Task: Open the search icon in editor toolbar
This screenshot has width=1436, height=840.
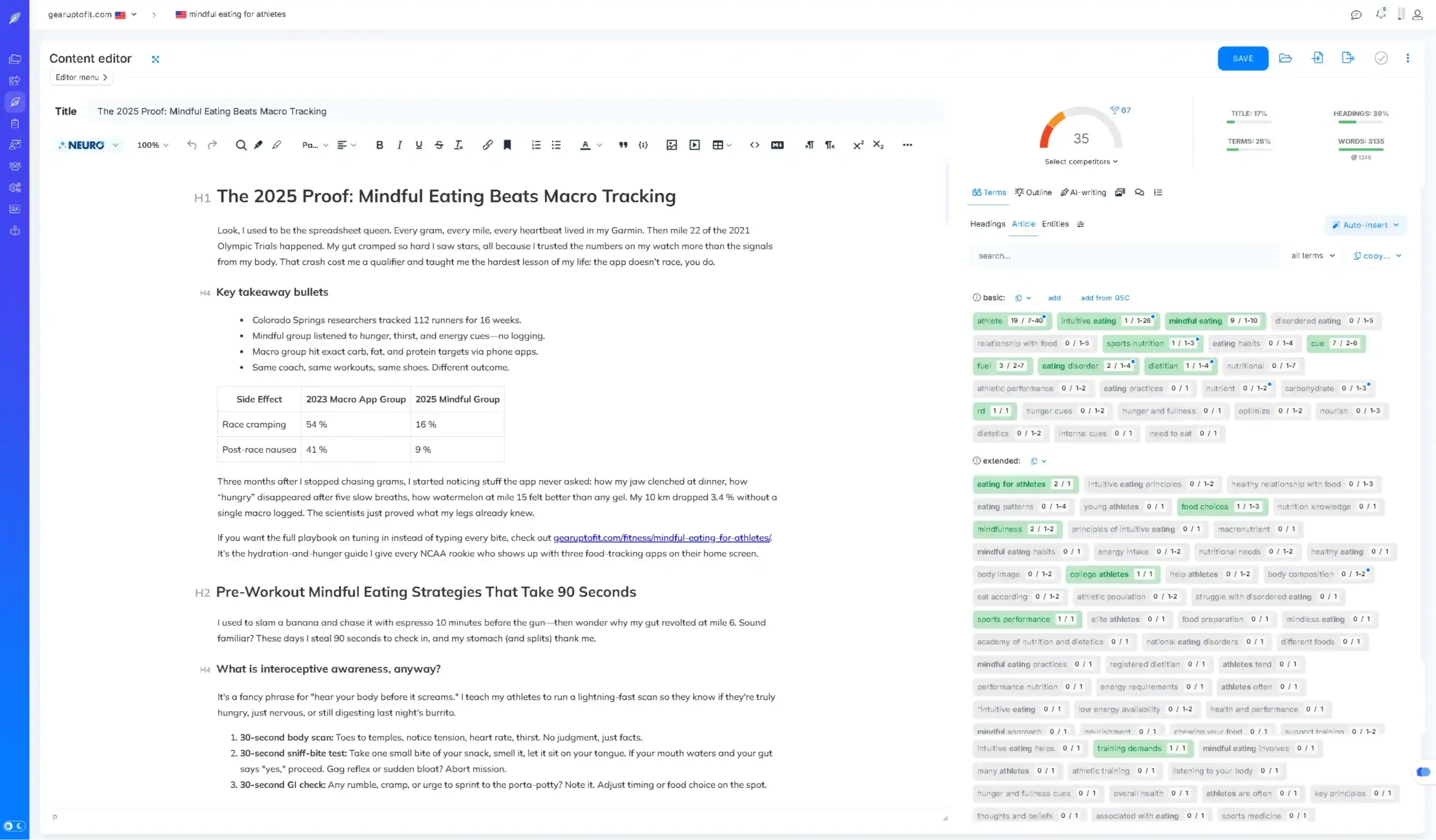Action: click(x=241, y=145)
